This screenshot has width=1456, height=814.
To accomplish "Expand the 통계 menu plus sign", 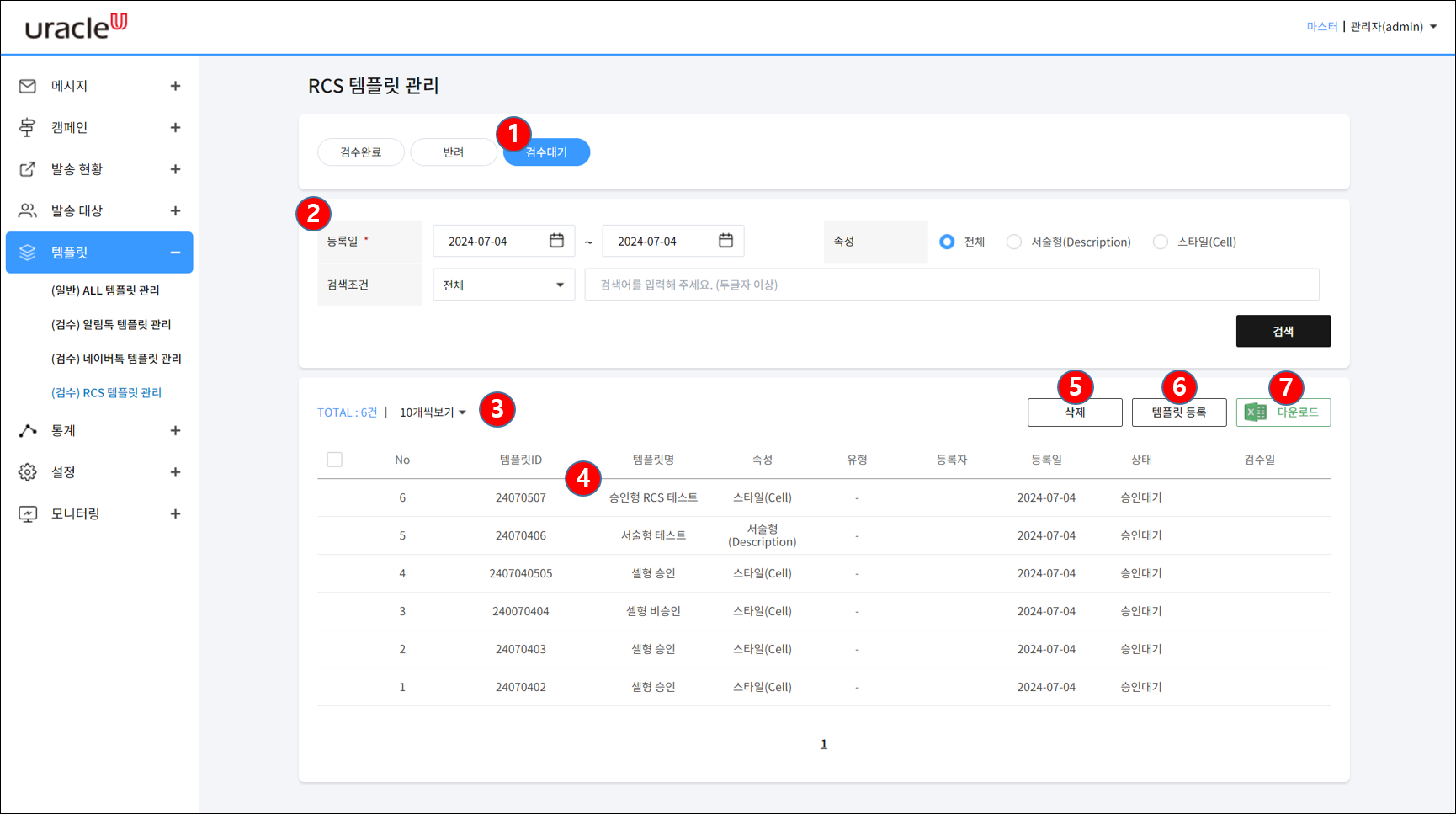I will [x=175, y=430].
